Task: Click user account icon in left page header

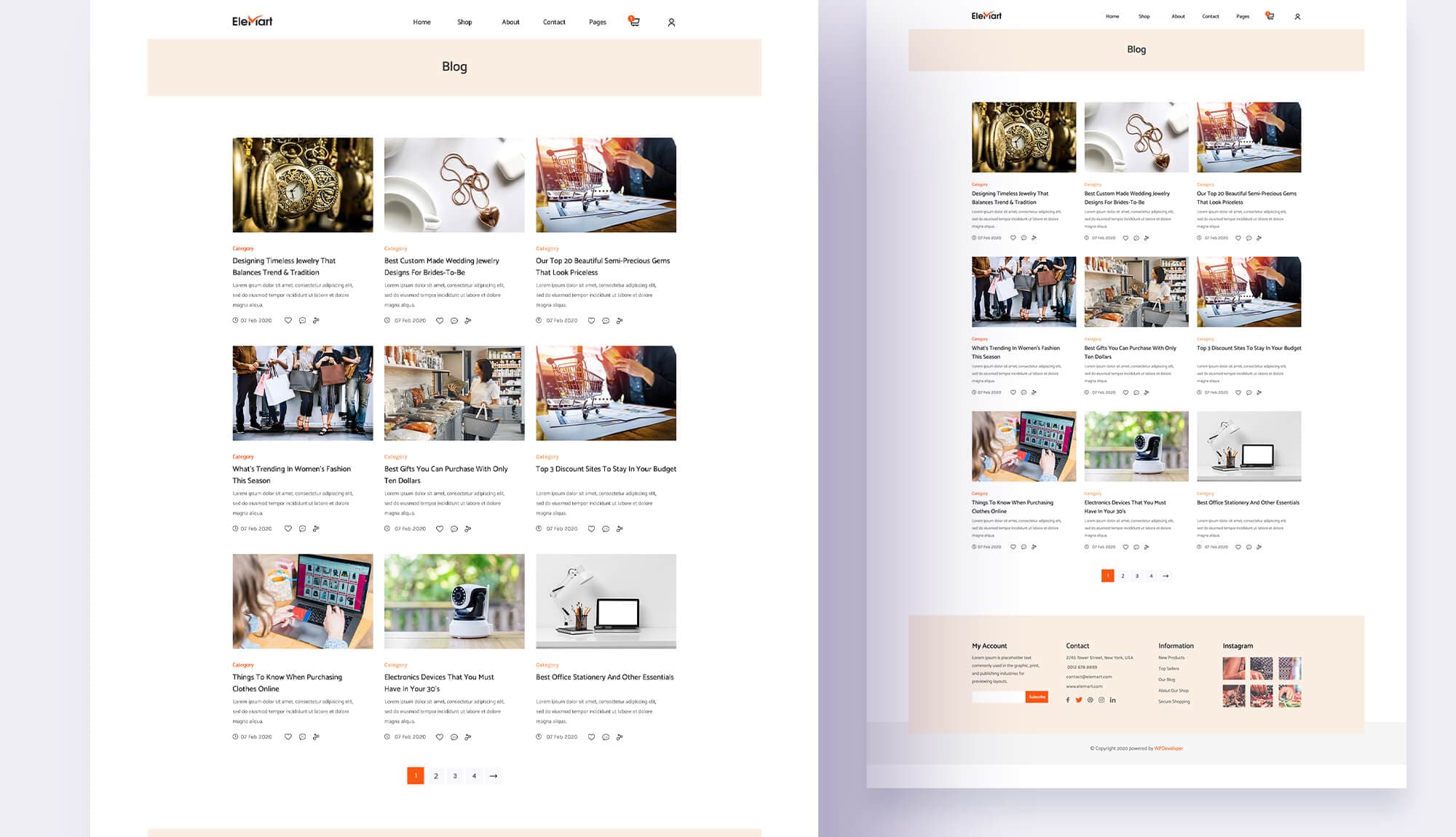Action: 671,23
